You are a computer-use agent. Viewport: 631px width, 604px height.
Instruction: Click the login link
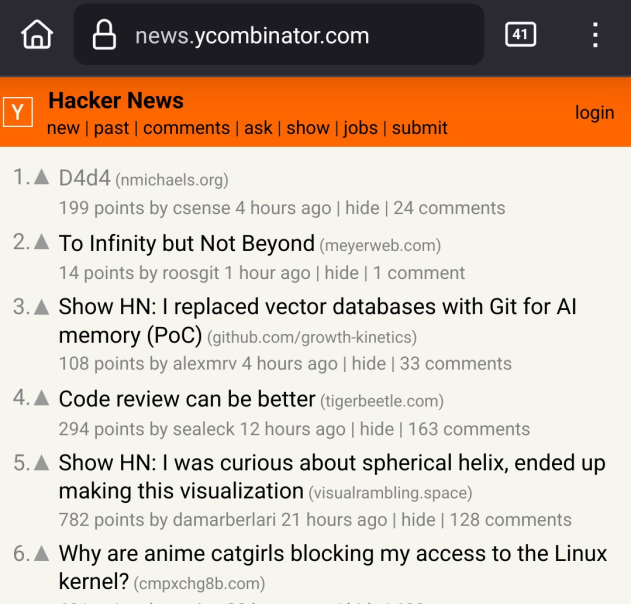pyautogui.click(x=594, y=113)
